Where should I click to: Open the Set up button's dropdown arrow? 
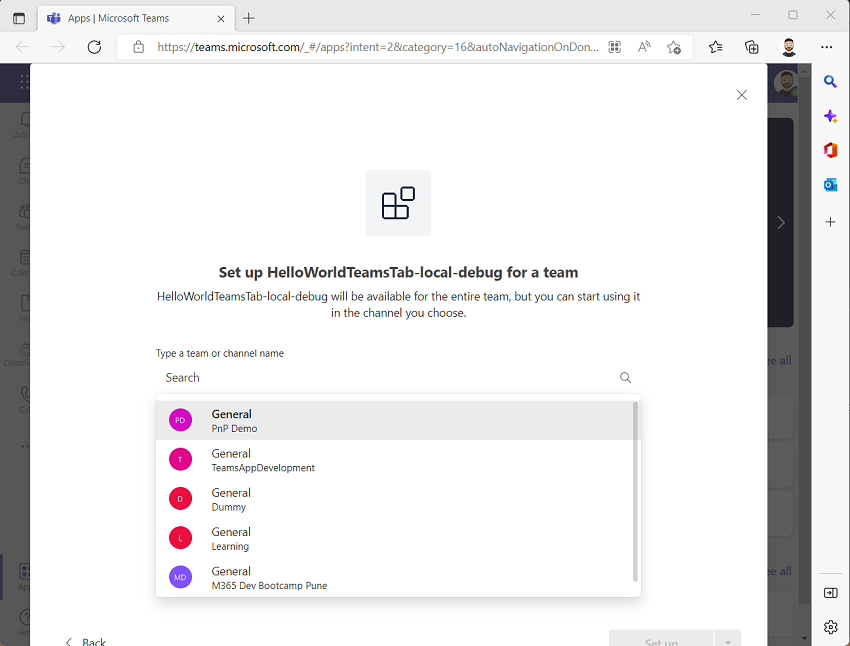(728, 640)
